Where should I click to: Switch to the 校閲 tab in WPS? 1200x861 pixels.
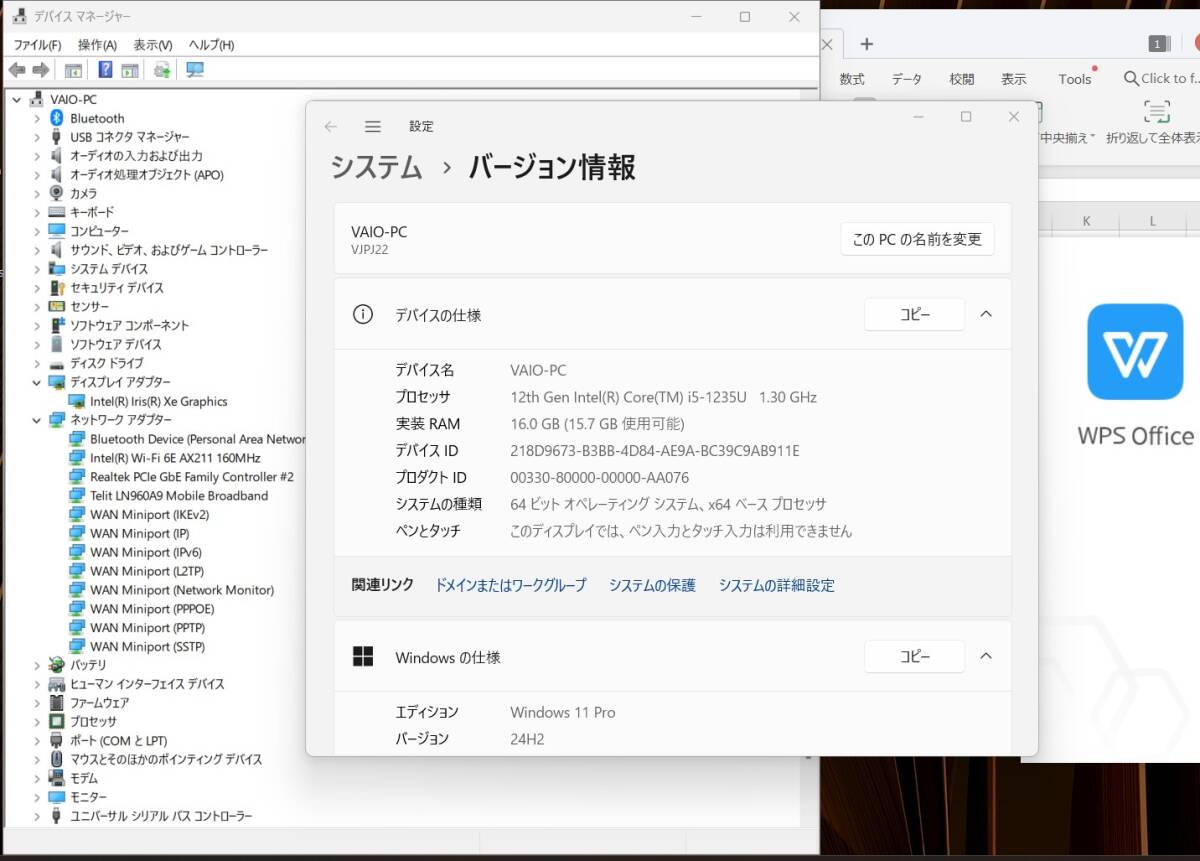tap(962, 79)
